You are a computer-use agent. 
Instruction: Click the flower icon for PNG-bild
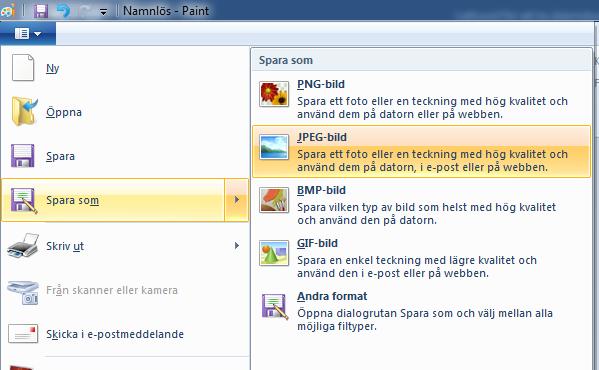coord(274,94)
